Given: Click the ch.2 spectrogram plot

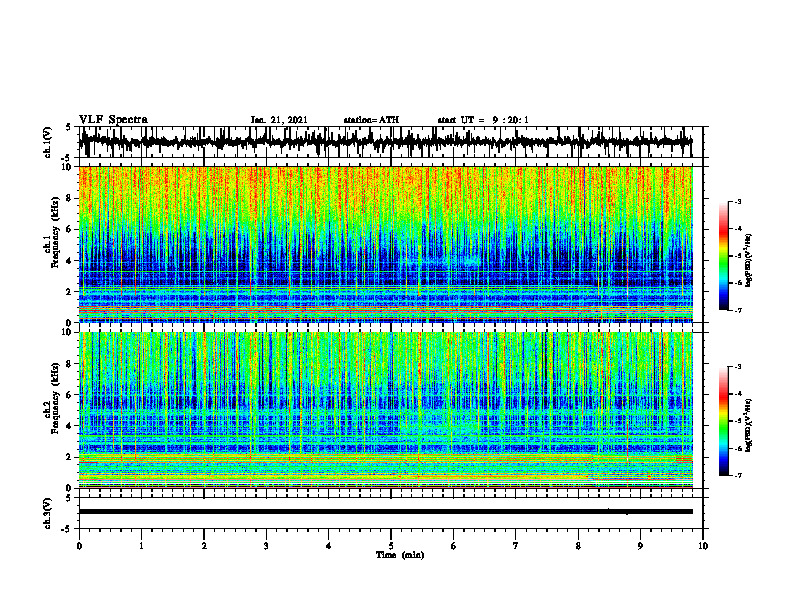Looking at the screenshot, I should click(386, 410).
